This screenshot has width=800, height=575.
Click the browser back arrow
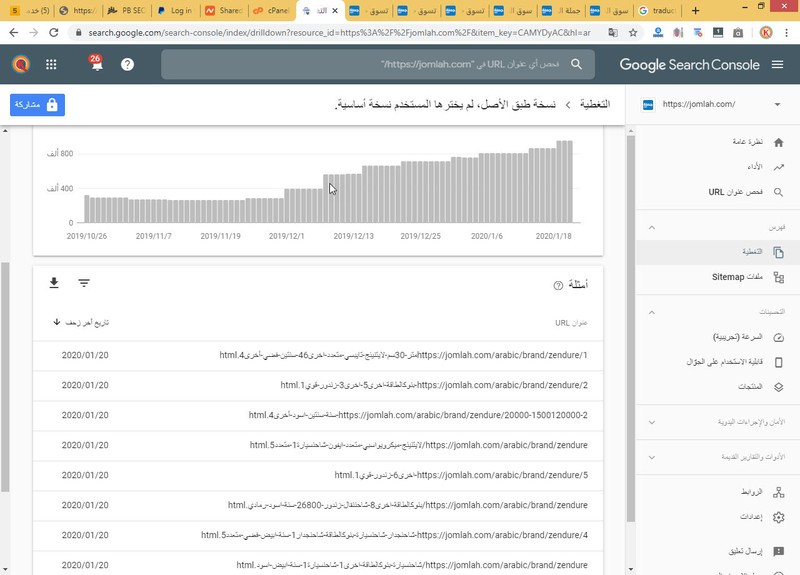14,33
